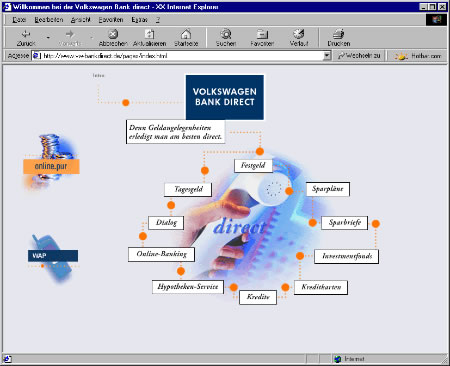Image resolution: width=450 pixels, height=366 pixels.
Task: Click the small Index link top left
Action: (98, 76)
